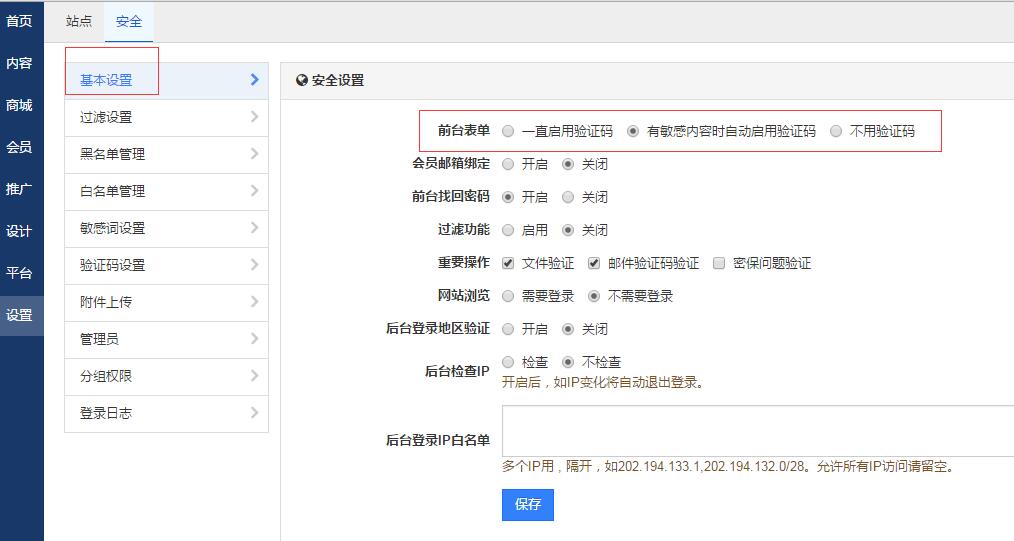1014x541 pixels.
Task: Click the 安全设置 panel heading text
Action: click(338, 80)
